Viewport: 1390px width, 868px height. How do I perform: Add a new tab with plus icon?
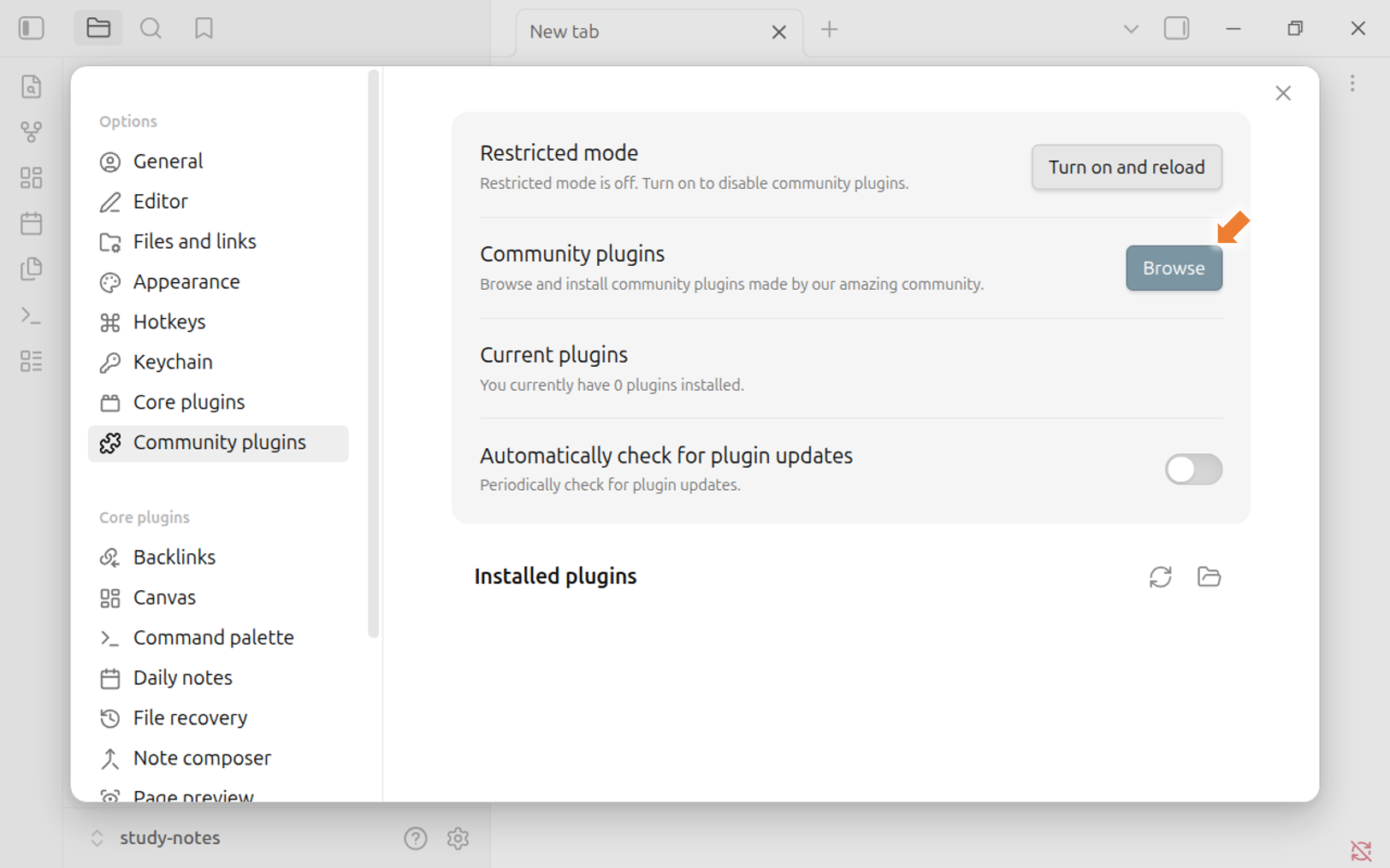(x=829, y=30)
